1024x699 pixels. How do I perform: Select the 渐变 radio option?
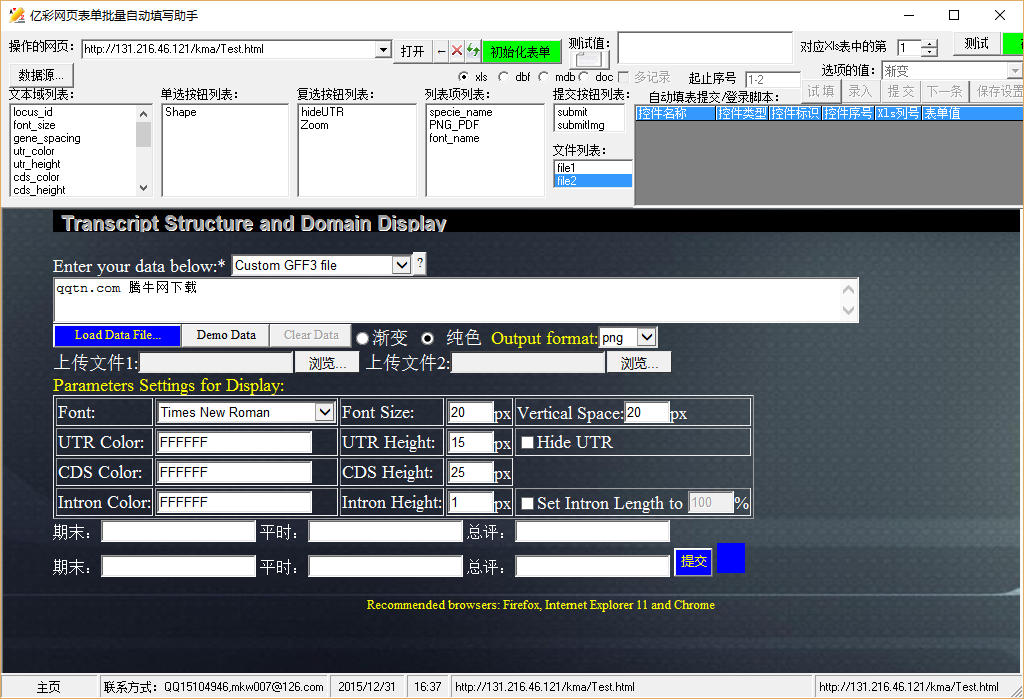point(364,338)
